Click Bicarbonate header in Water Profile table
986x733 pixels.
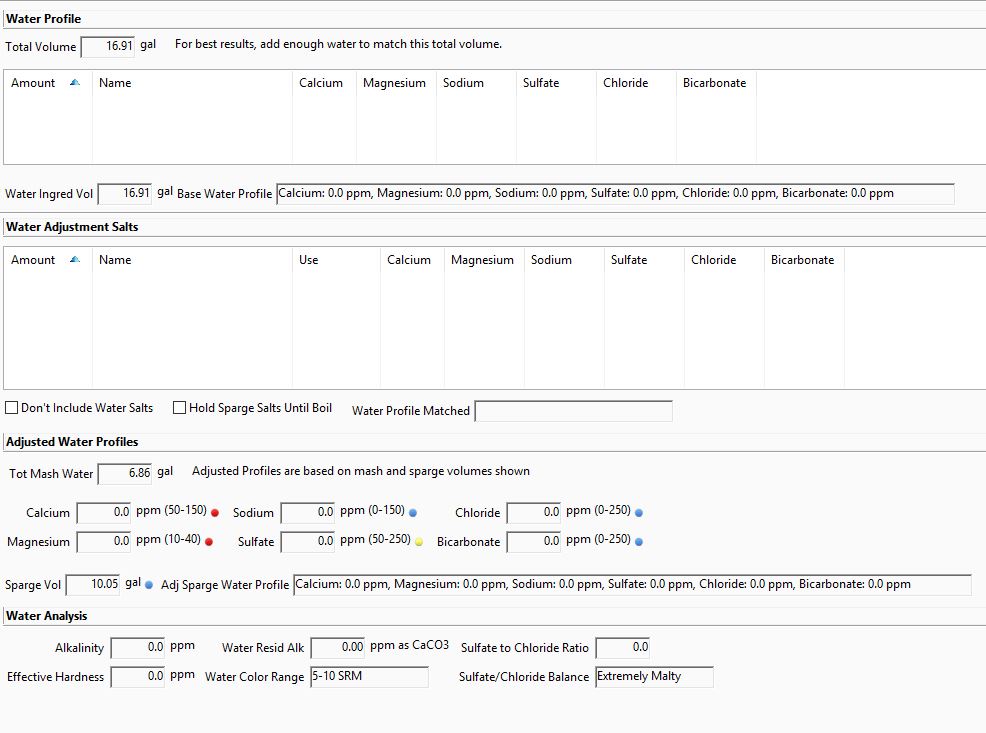tap(714, 83)
